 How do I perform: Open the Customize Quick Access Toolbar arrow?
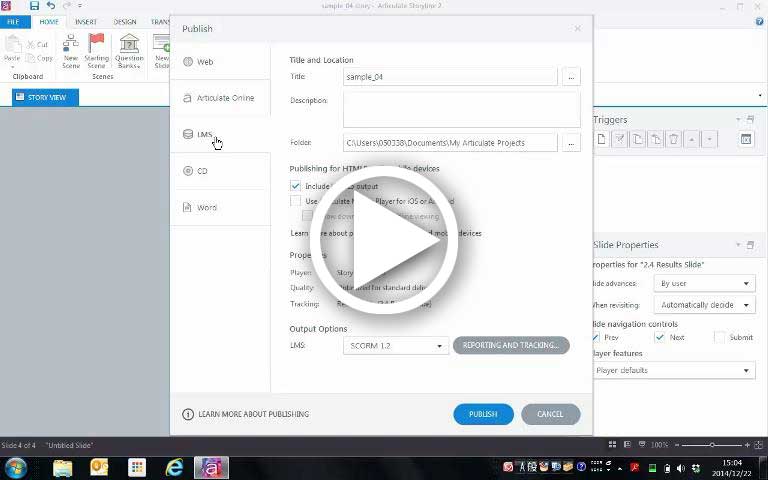pos(80,6)
